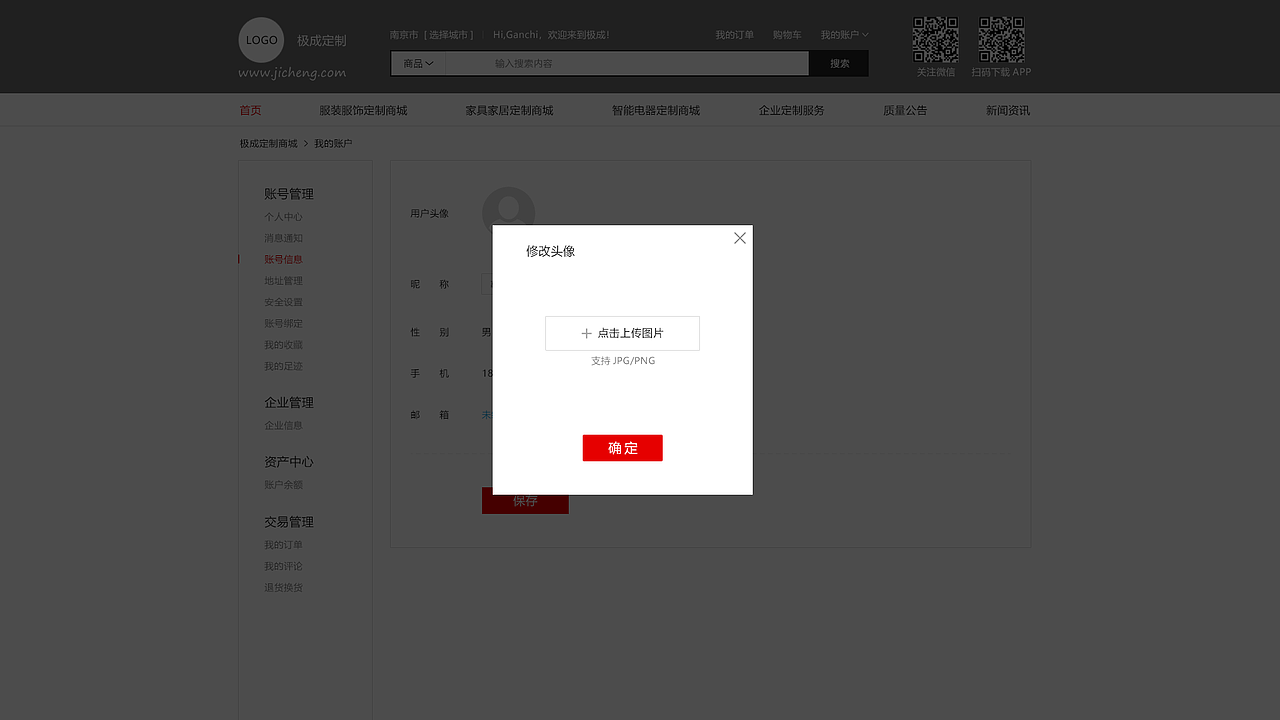Click the 购物车 shopping cart link

coord(787,34)
